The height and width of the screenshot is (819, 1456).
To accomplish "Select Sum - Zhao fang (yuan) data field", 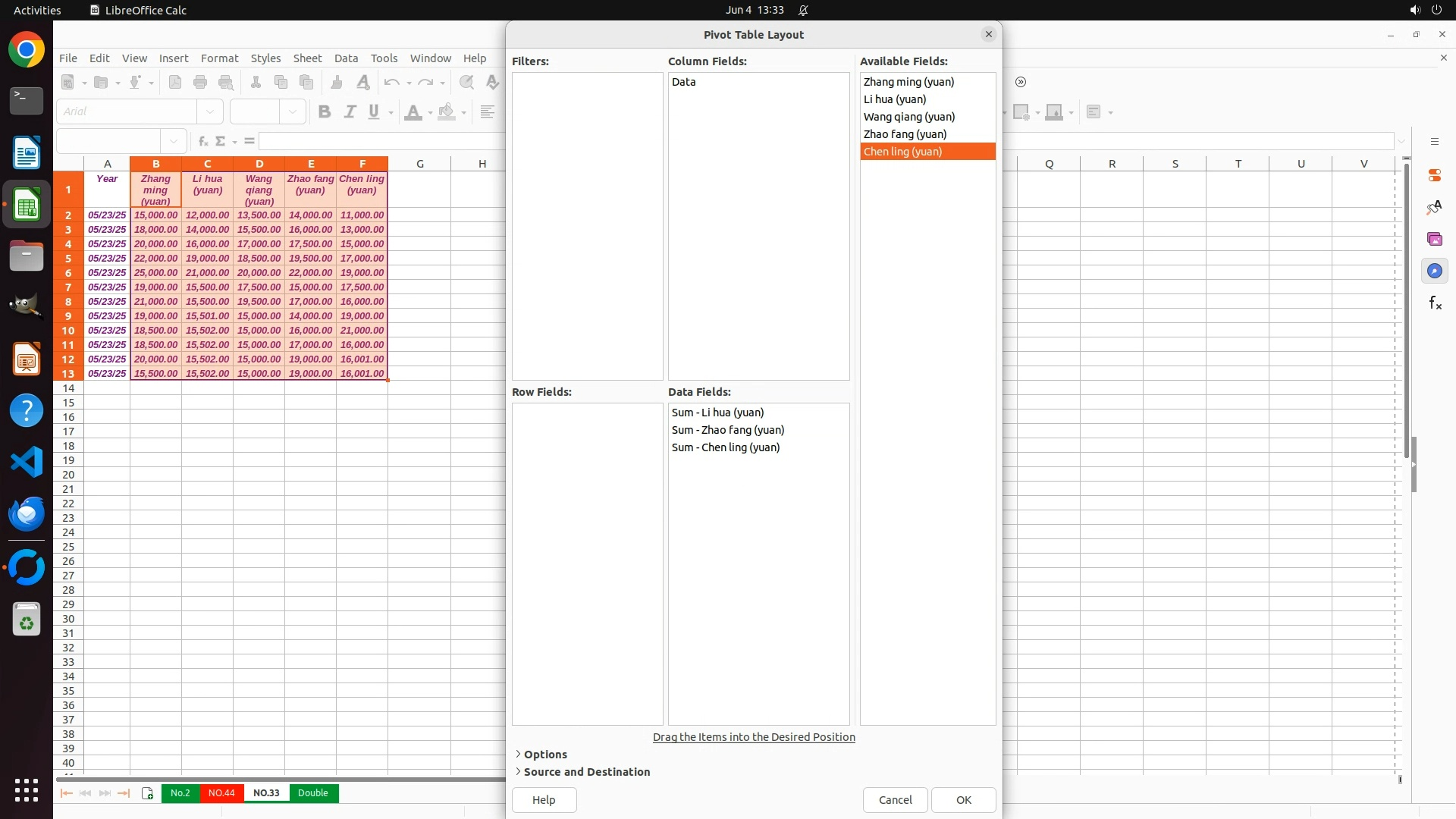I will click(727, 430).
